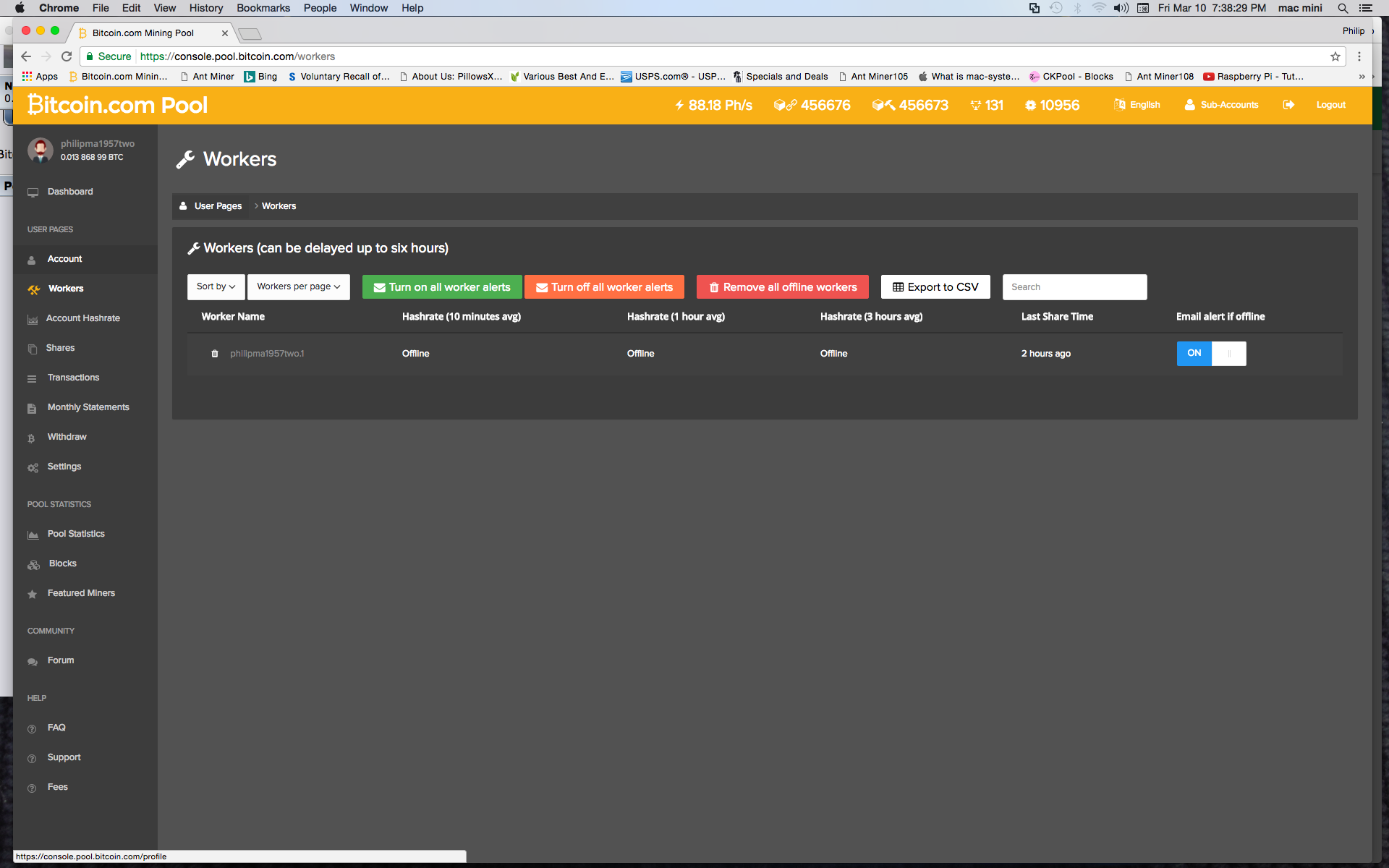This screenshot has height=868, width=1389.
Task: Click the 456676 block height icon
Action: pyautogui.click(x=785, y=105)
